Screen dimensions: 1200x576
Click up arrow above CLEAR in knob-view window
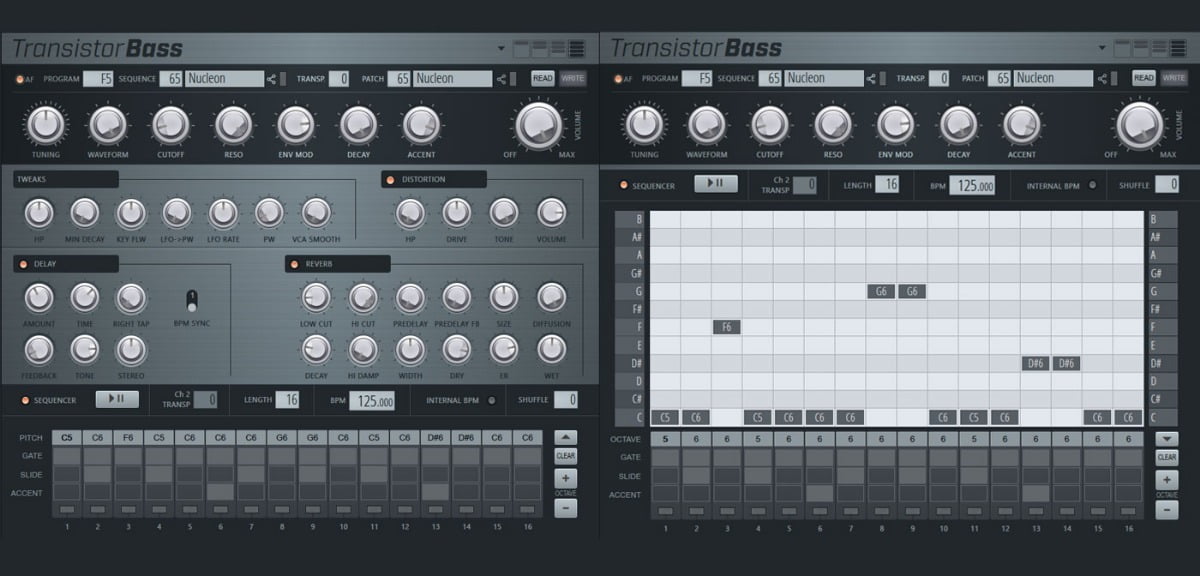565,438
